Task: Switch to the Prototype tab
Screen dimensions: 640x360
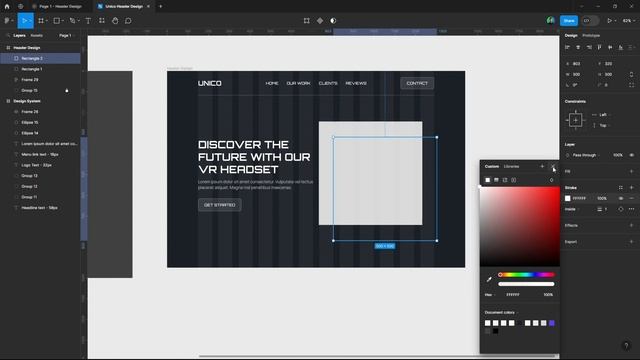Action: 591,36
